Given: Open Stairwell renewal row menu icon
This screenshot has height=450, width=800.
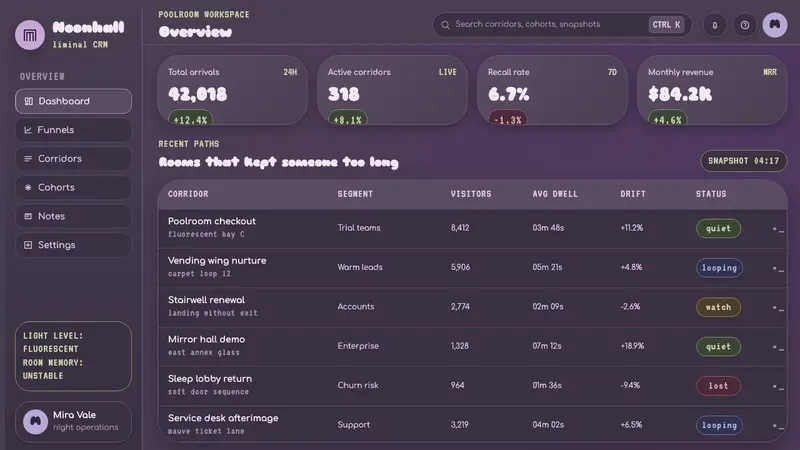Looking at the screenshot, I should [778, 308].
